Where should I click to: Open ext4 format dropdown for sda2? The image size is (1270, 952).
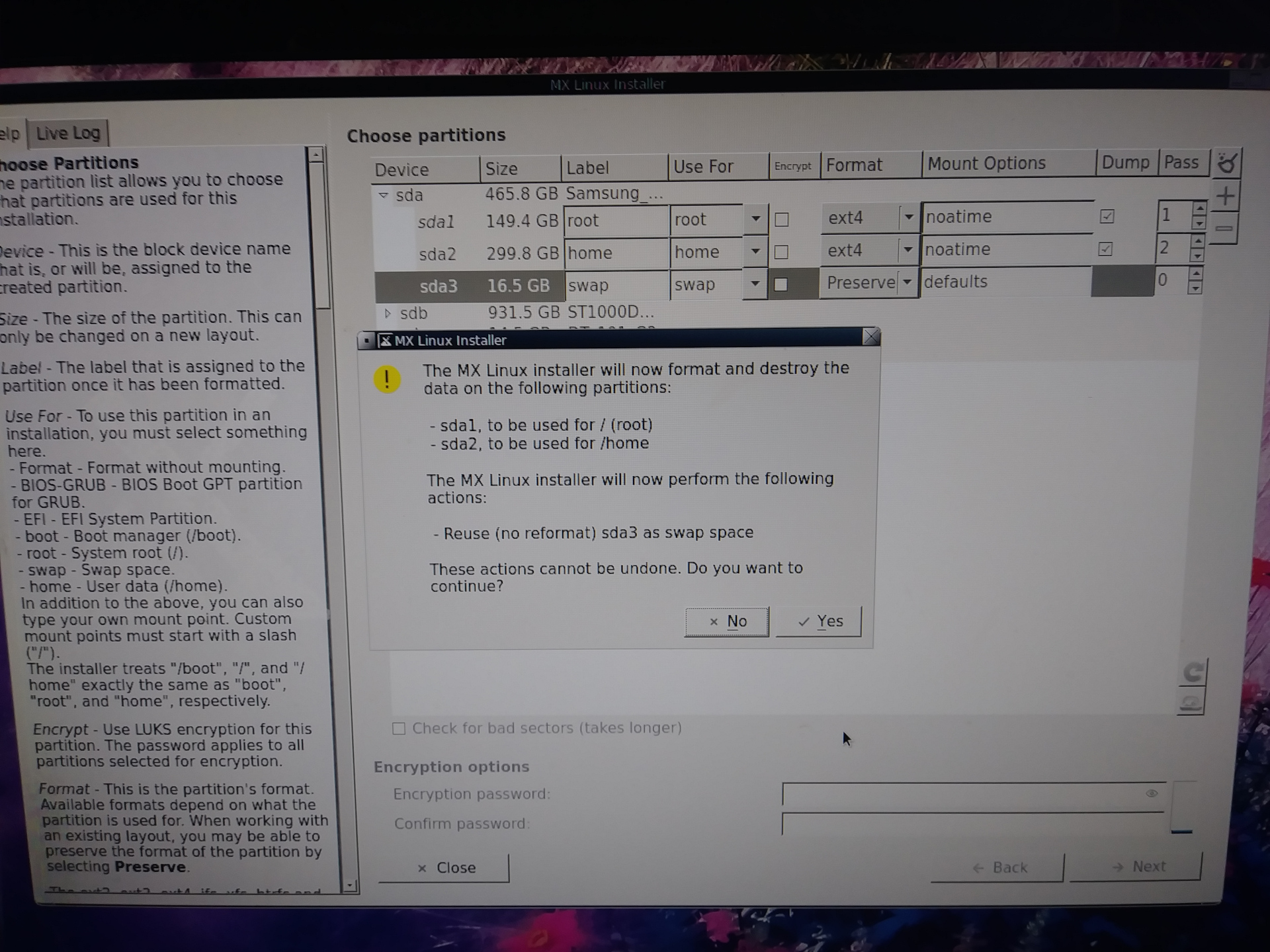click(x=908, y=249)
